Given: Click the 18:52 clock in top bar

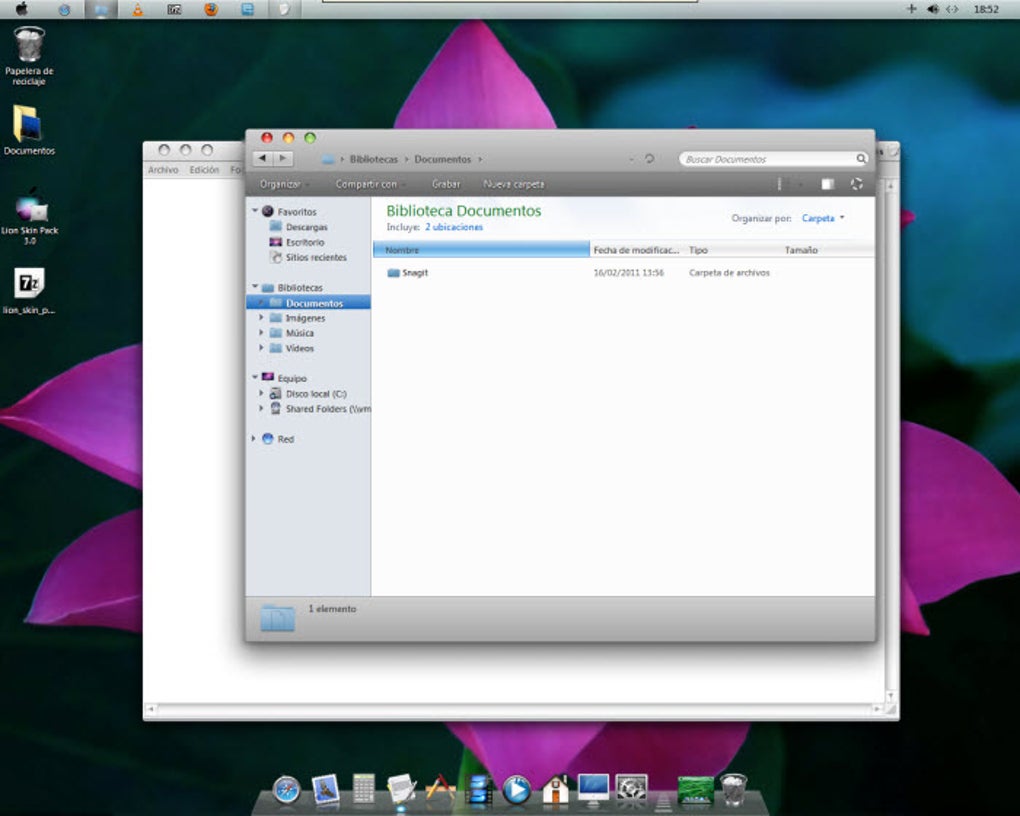Looking at the screenshot, I should [986, 9].
